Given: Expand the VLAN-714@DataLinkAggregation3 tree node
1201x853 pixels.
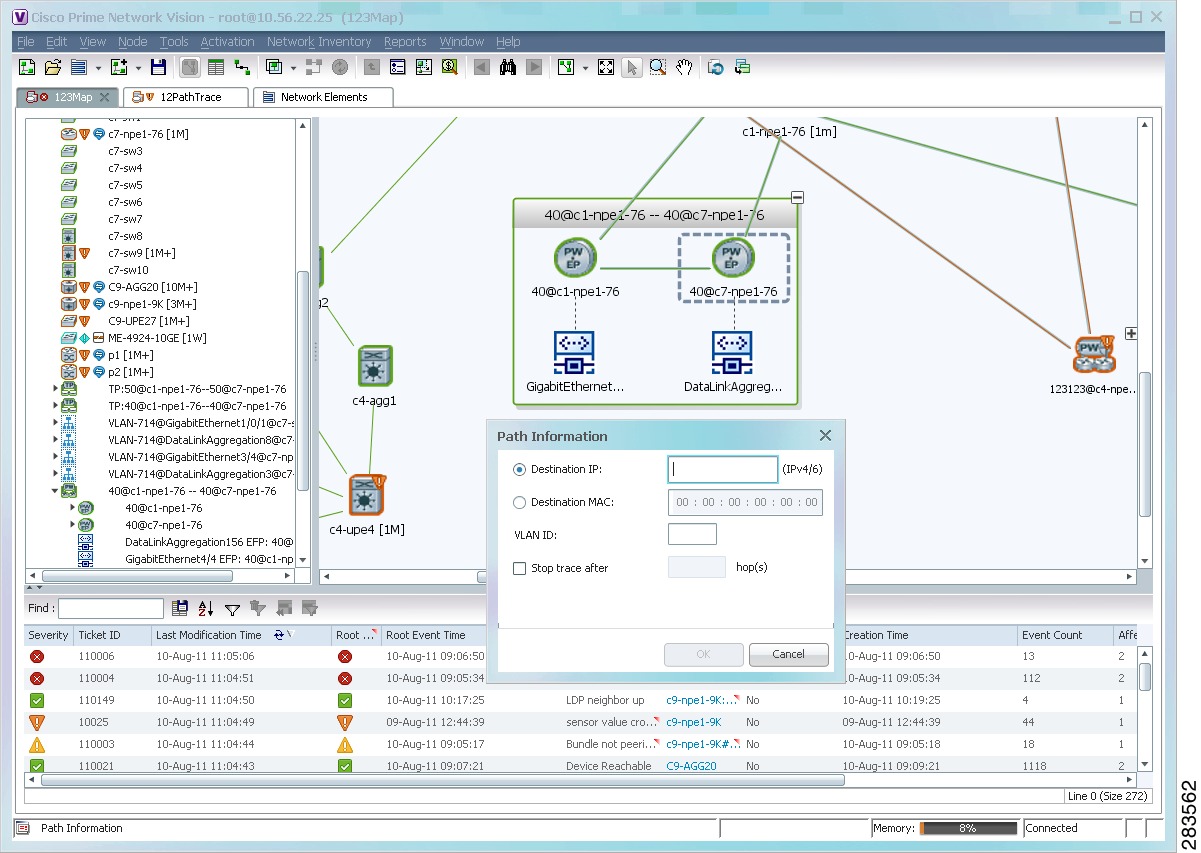Looking at the screenshot, I should pos(55,474).
